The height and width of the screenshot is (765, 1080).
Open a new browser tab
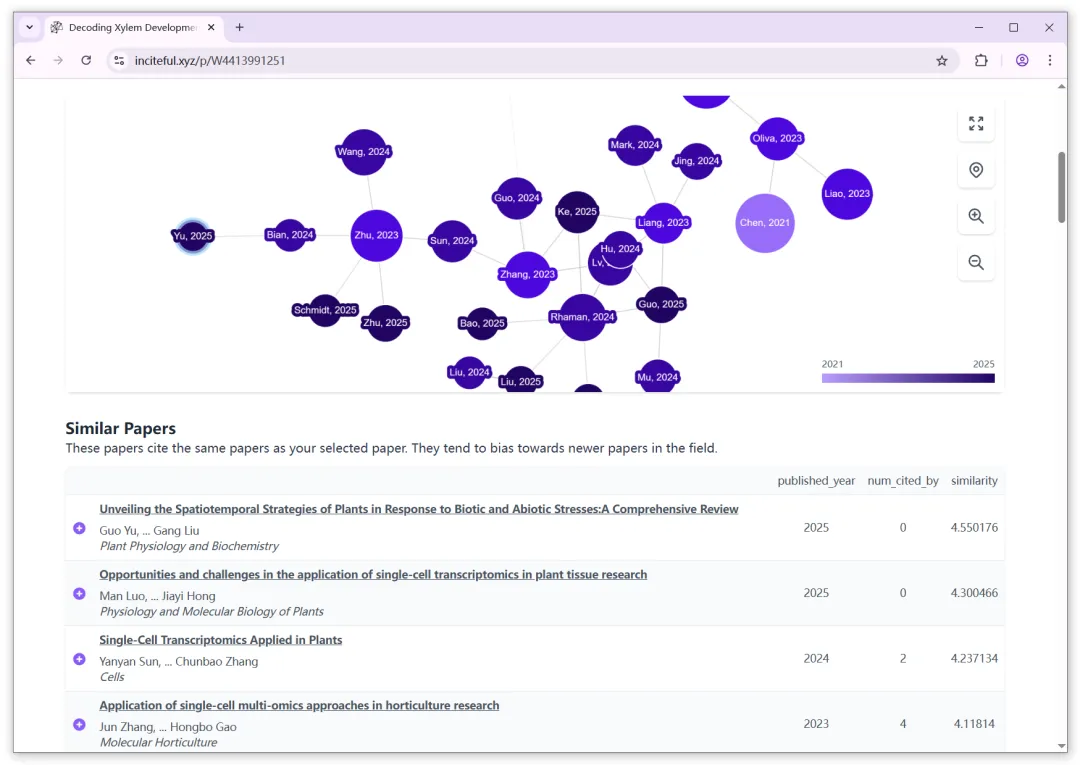tap(239, 28)
